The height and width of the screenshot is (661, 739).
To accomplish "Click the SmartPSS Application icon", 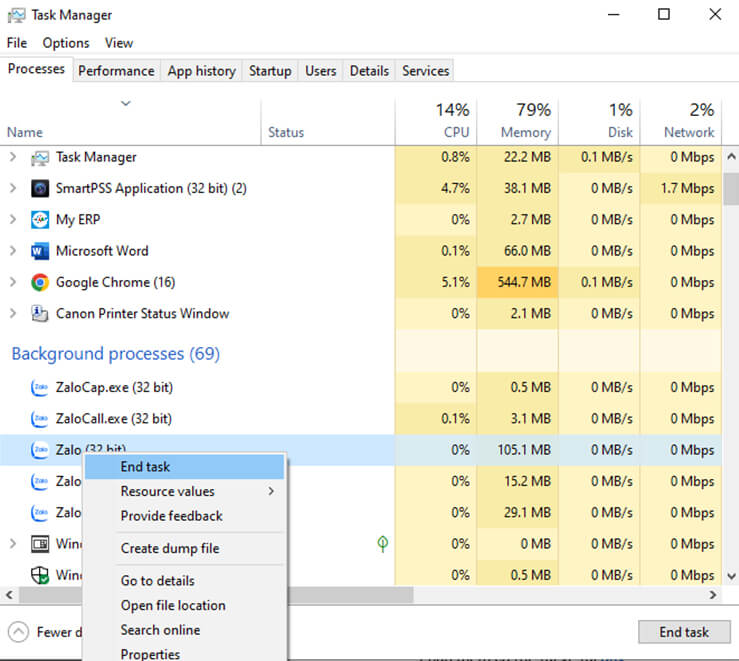I will [x=40, y=188].
